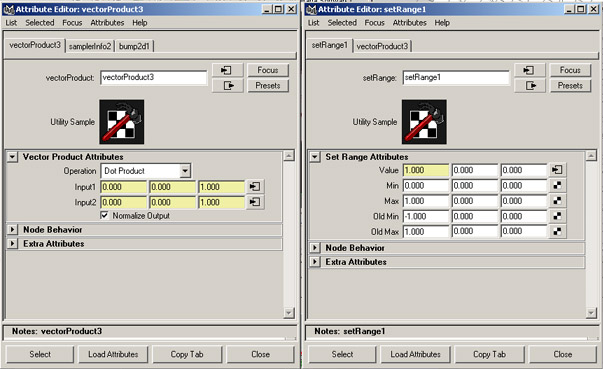Click Load Attributes in setRange1 editor
Screen dimensions: 603x369
click(415, 354)
